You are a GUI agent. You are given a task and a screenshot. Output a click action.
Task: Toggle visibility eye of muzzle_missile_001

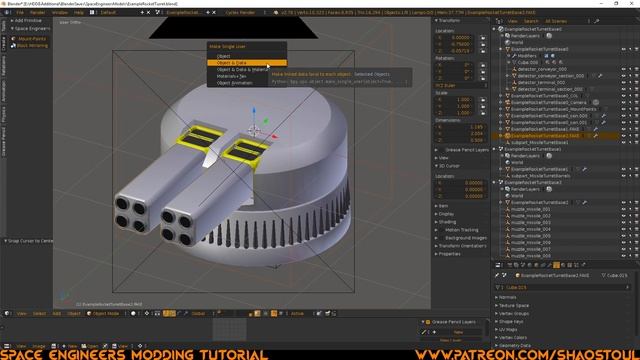624,209
